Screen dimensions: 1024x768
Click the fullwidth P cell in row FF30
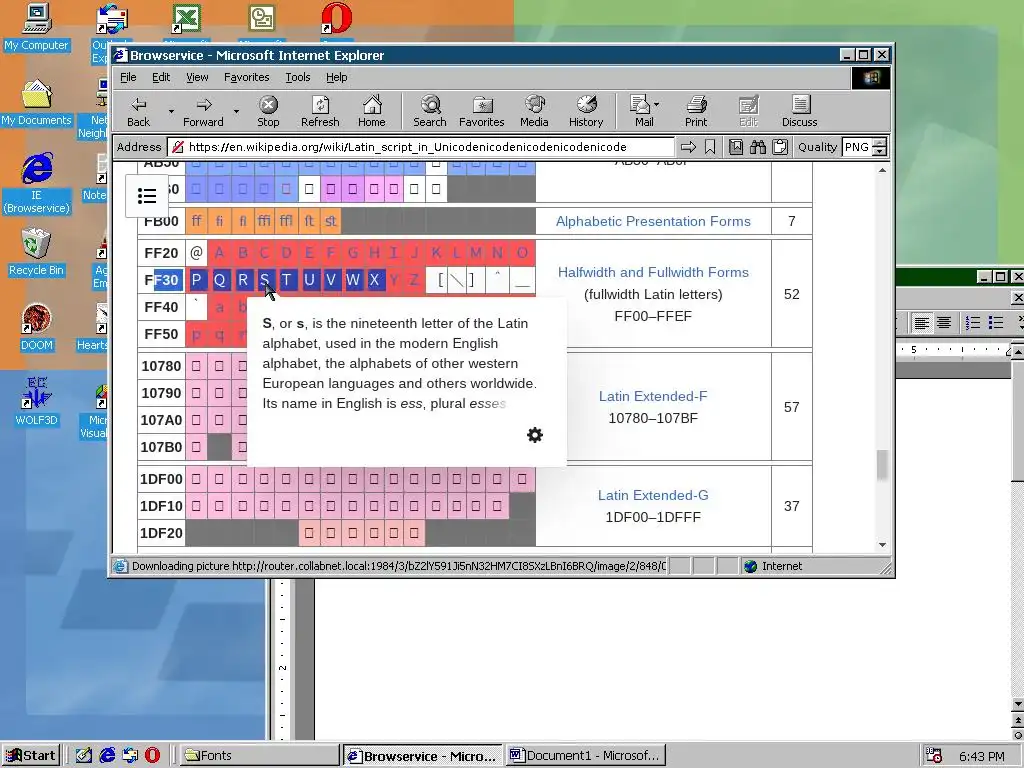pyautogui.click(x=196, y=280)
